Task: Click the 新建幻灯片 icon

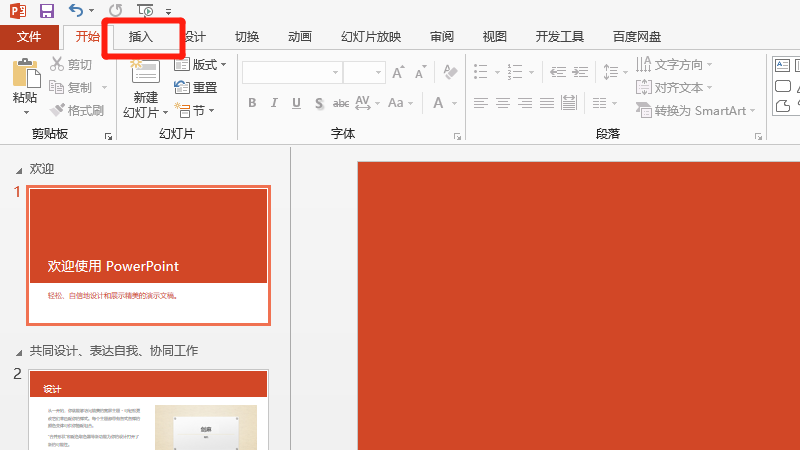Action: coord(145,71)
